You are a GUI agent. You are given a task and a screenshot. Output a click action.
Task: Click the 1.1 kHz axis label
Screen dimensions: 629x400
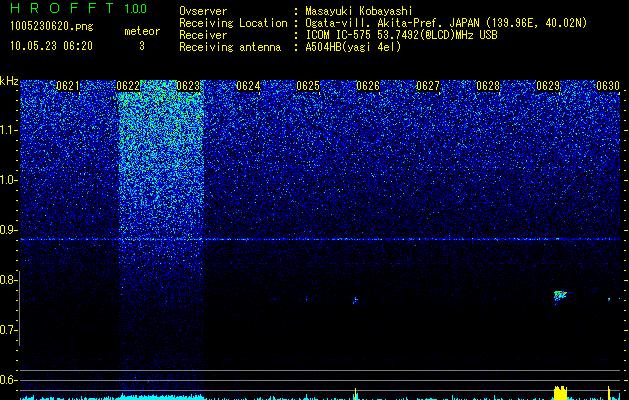(x=8, y=130)
